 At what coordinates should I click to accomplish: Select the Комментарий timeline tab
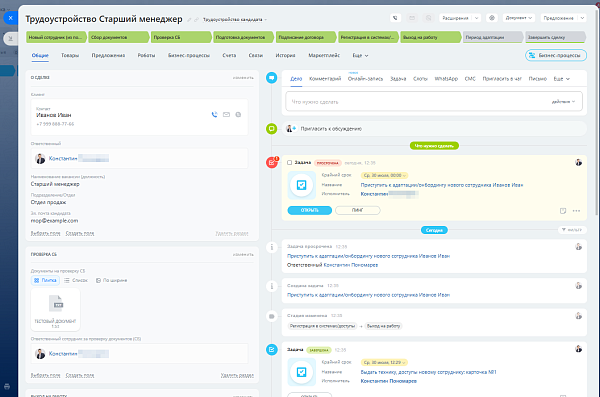[325, 79]
